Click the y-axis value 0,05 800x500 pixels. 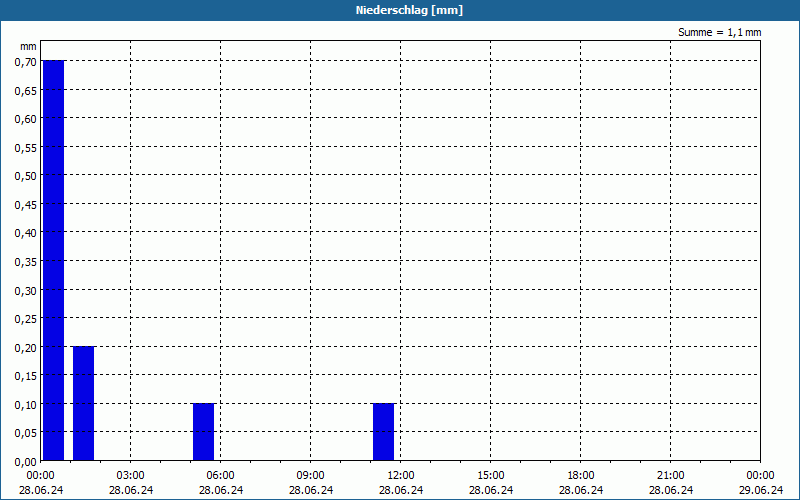26,433
